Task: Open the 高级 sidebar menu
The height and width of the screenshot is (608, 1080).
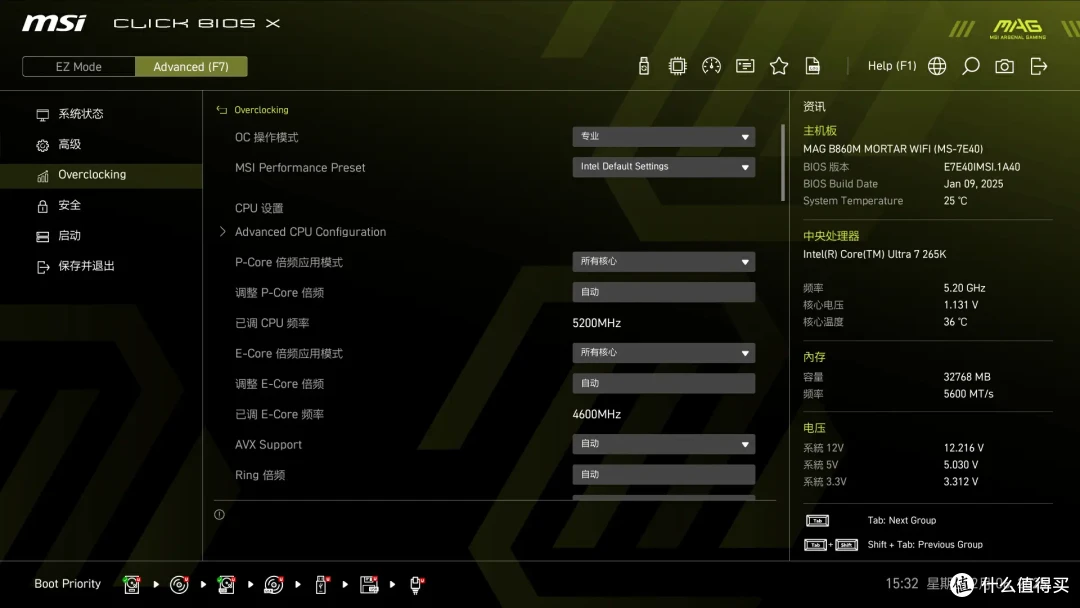Action: (70, 144)
